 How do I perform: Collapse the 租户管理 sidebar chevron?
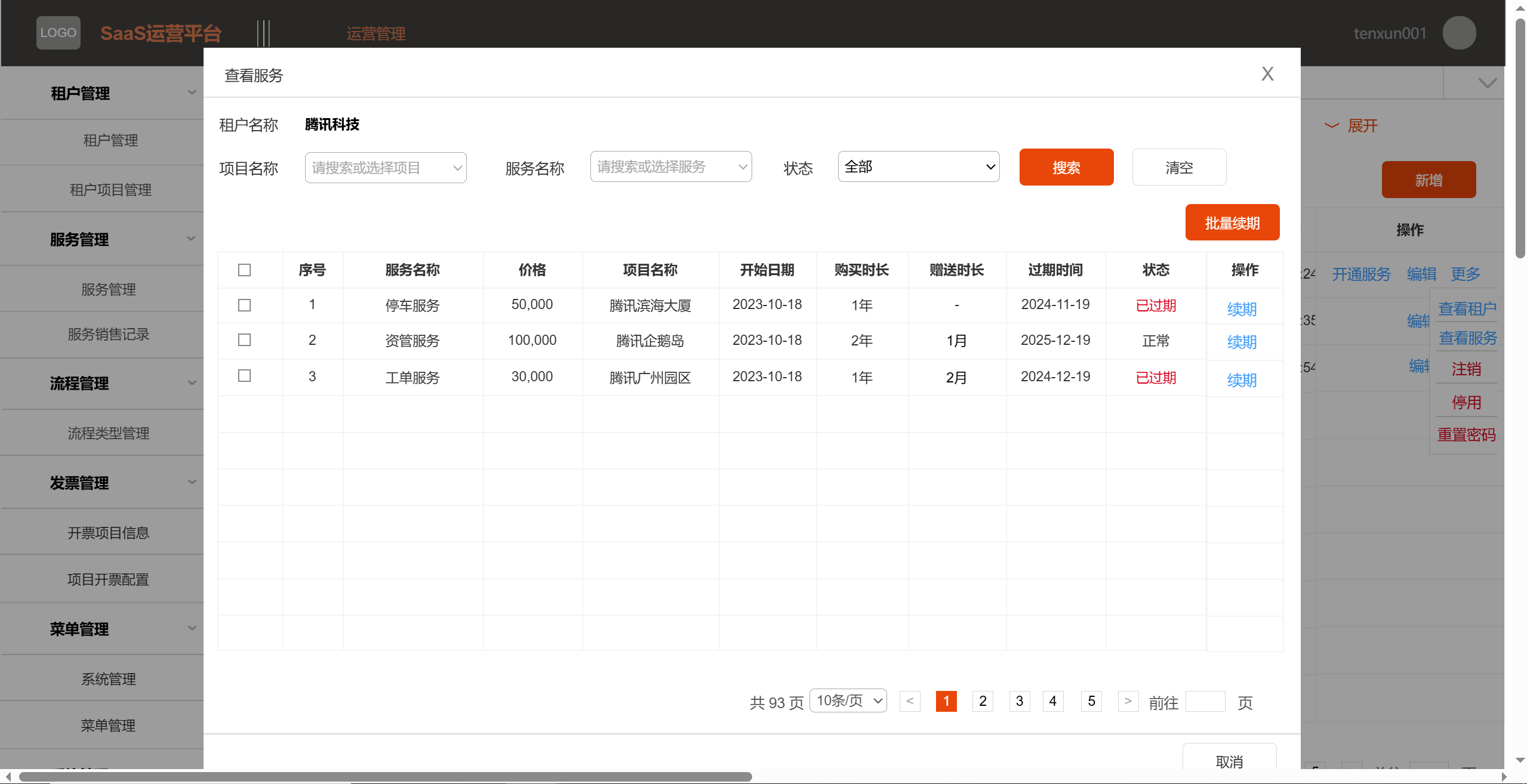(x=192, y=92)
